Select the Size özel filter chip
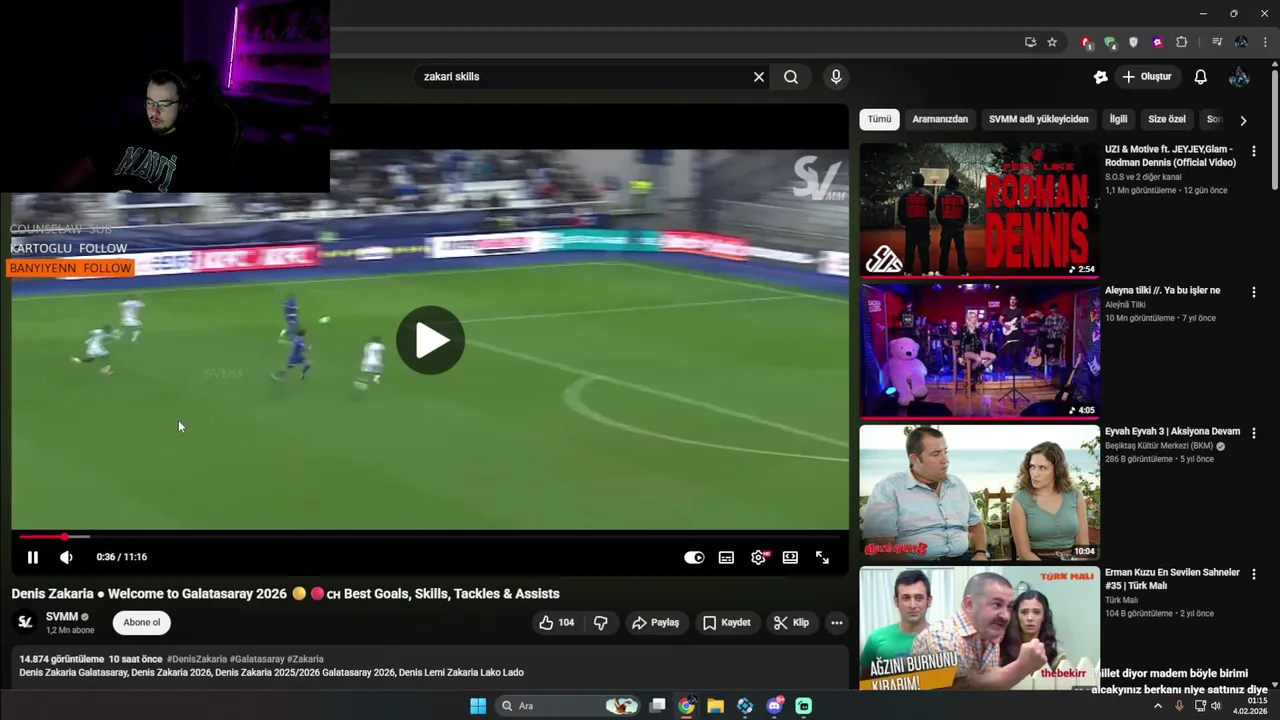This screenshot has width=1280, height=720. [x=1166, y=119]
